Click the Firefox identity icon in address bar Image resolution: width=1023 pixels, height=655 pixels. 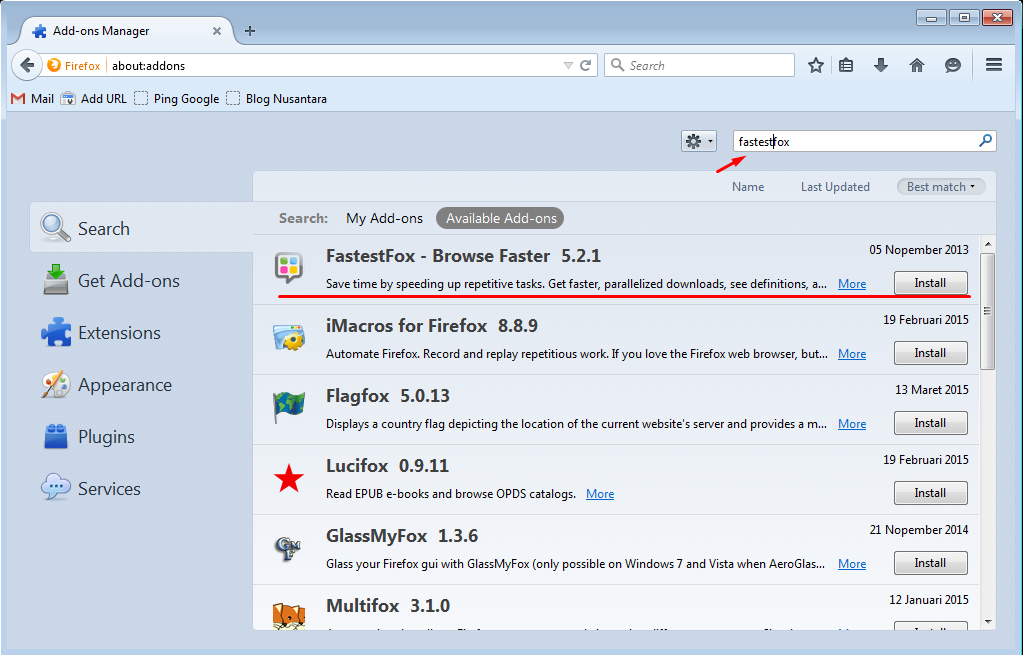54,65
